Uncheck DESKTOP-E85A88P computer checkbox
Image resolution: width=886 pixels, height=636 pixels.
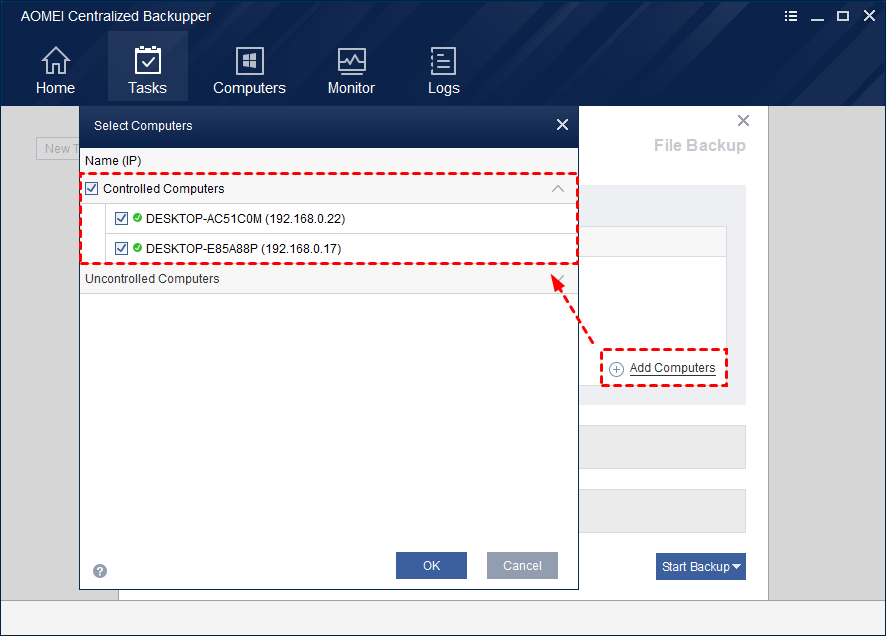tap(121, 249)
